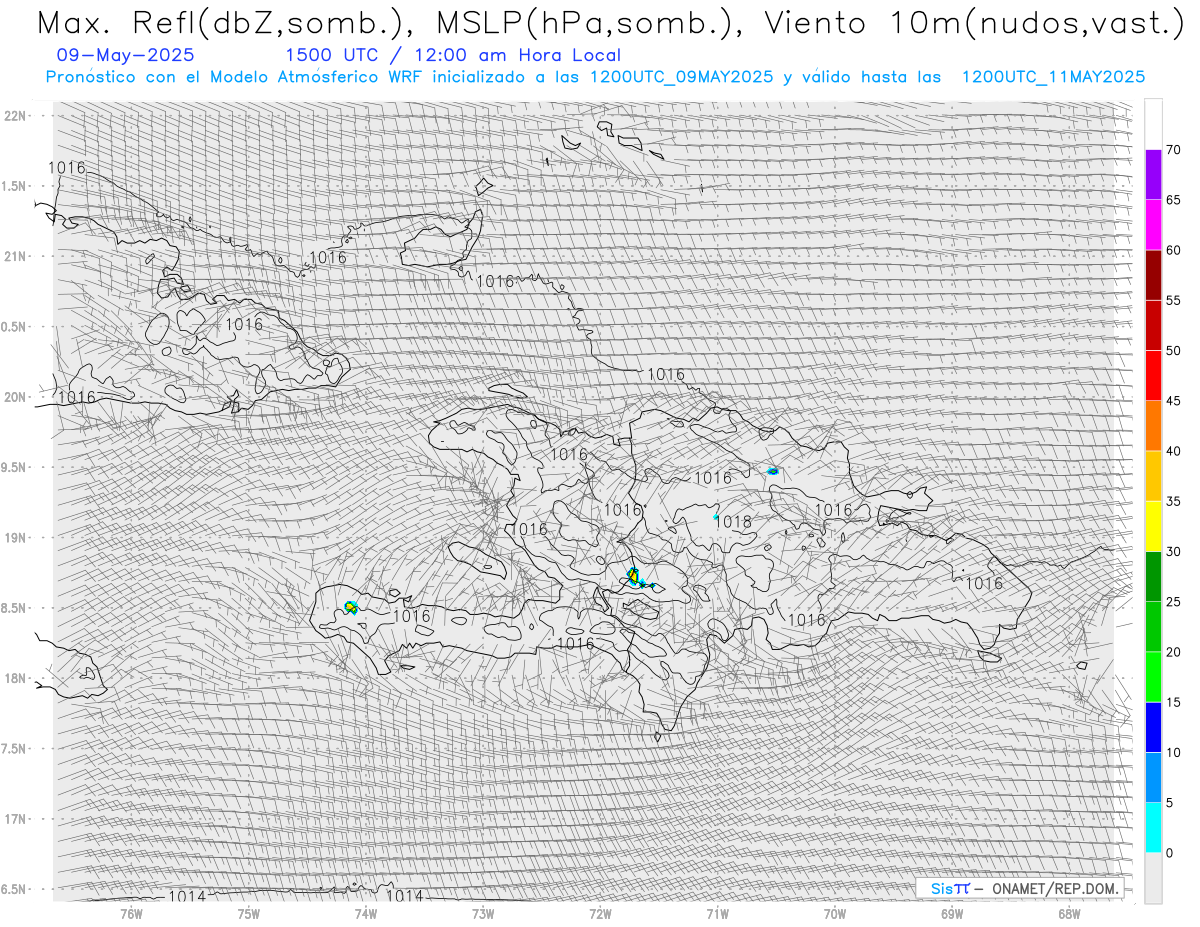
Task: Click the '19N' latitude axis label
Action: point(17,538)
